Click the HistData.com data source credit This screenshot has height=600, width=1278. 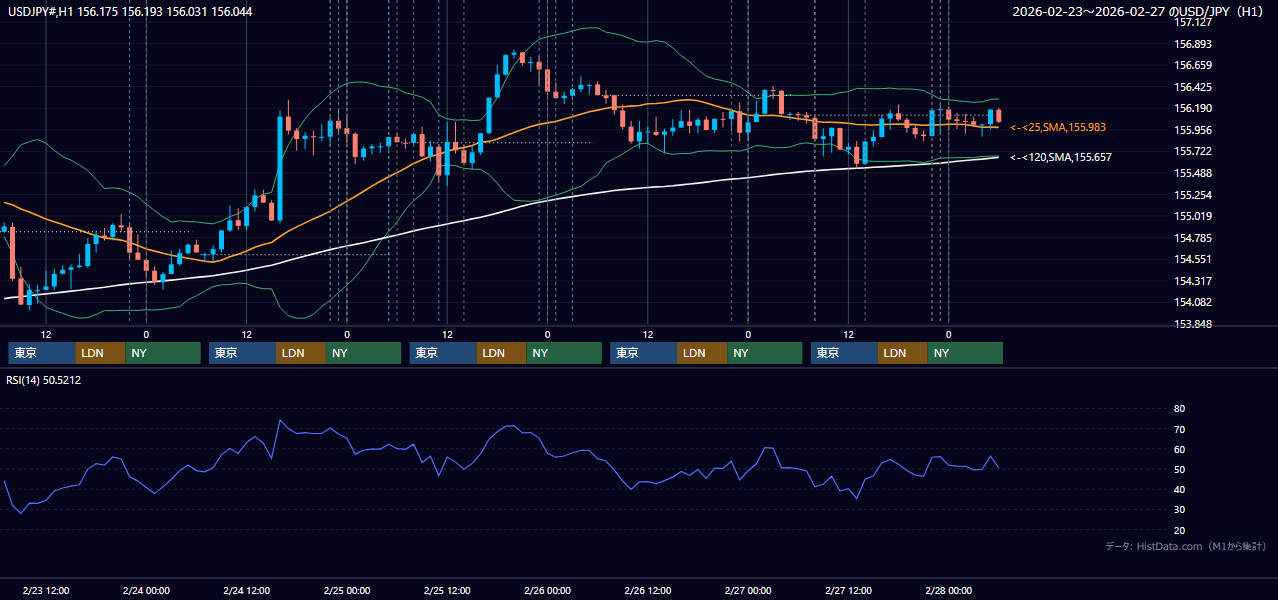coord(1185,546)
